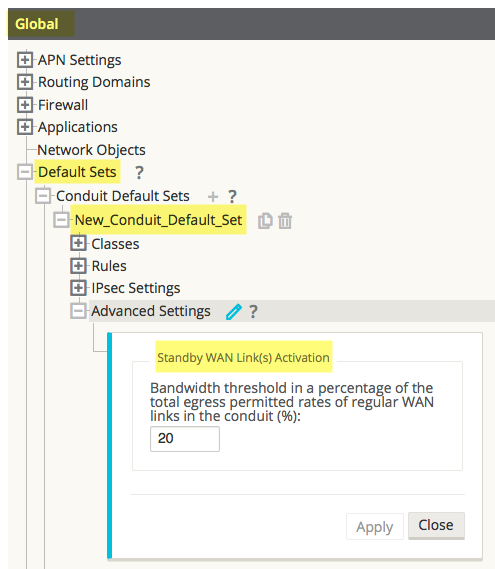Image resolution: width=495 pixels, height=569 pixels.
Task: Delete New_Conduit_Default_Set with trash icon
Action: (285, 221)
